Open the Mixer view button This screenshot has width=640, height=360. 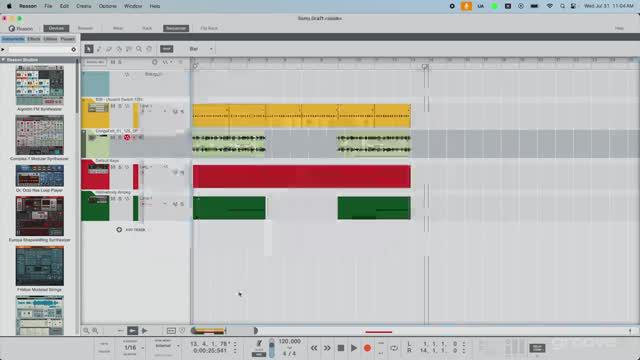118,28
